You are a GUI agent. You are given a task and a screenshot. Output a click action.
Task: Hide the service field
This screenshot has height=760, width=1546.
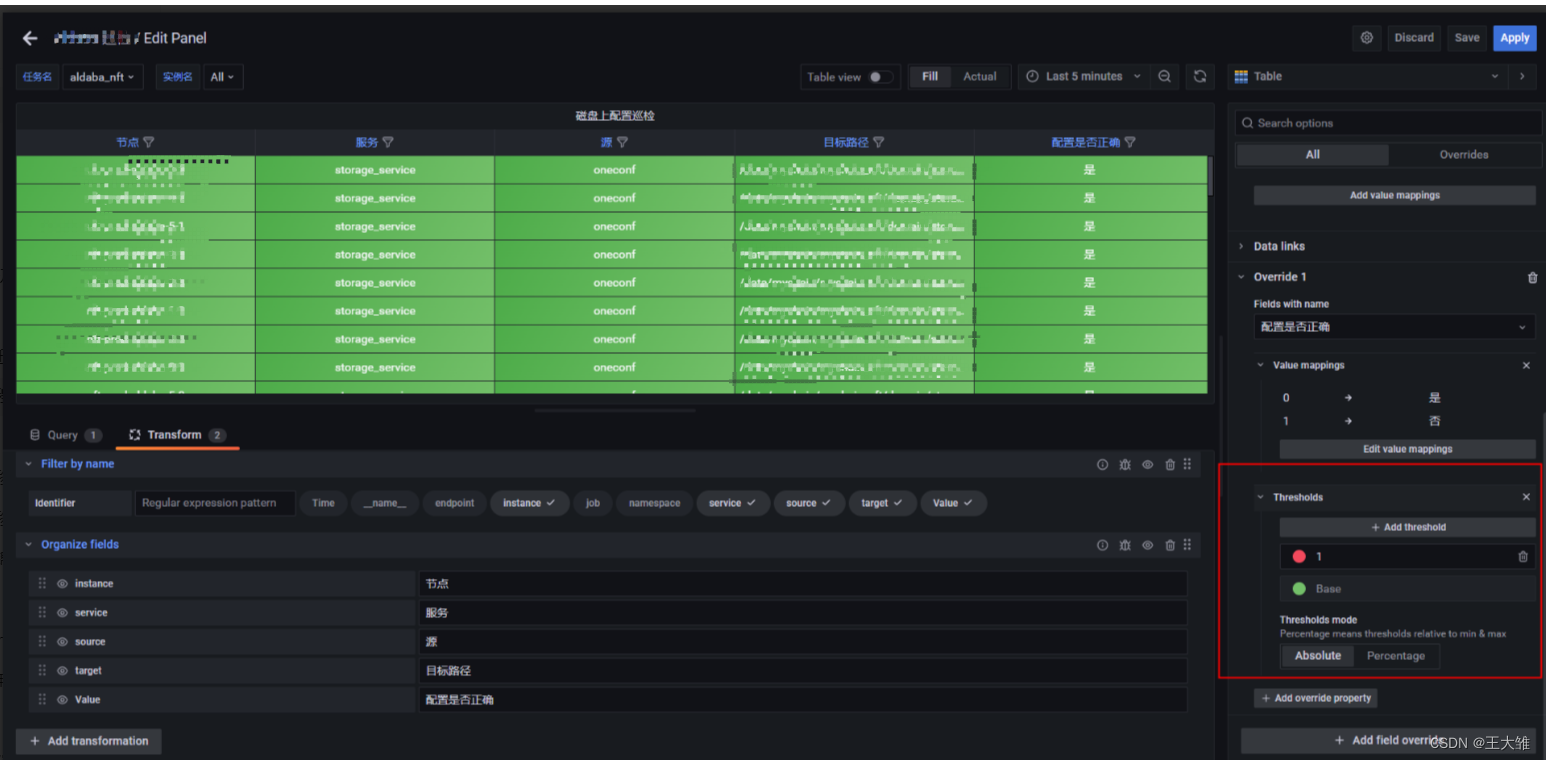point(62,613)
